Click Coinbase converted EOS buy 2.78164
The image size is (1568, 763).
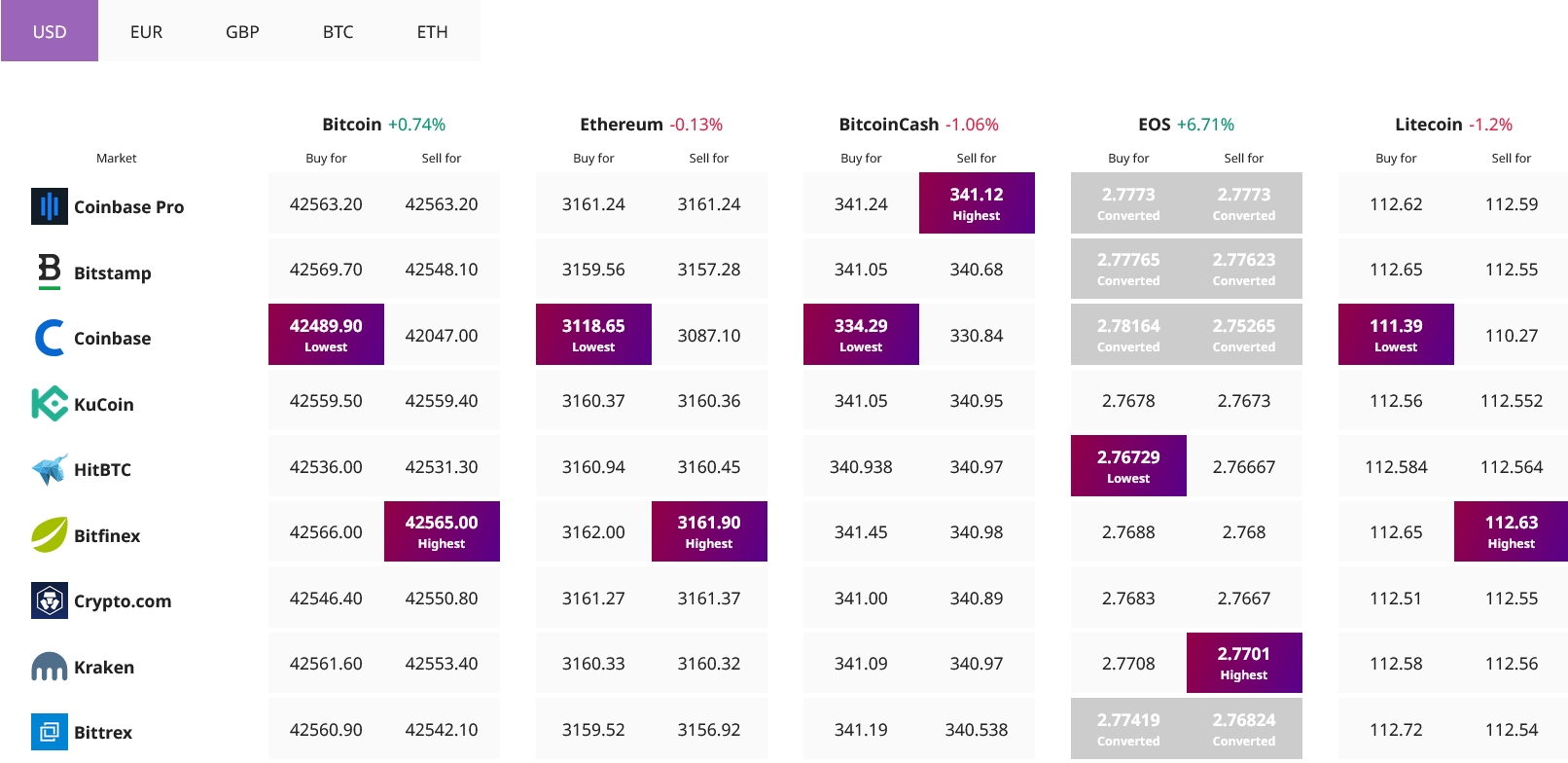[x=1128, y=334]
